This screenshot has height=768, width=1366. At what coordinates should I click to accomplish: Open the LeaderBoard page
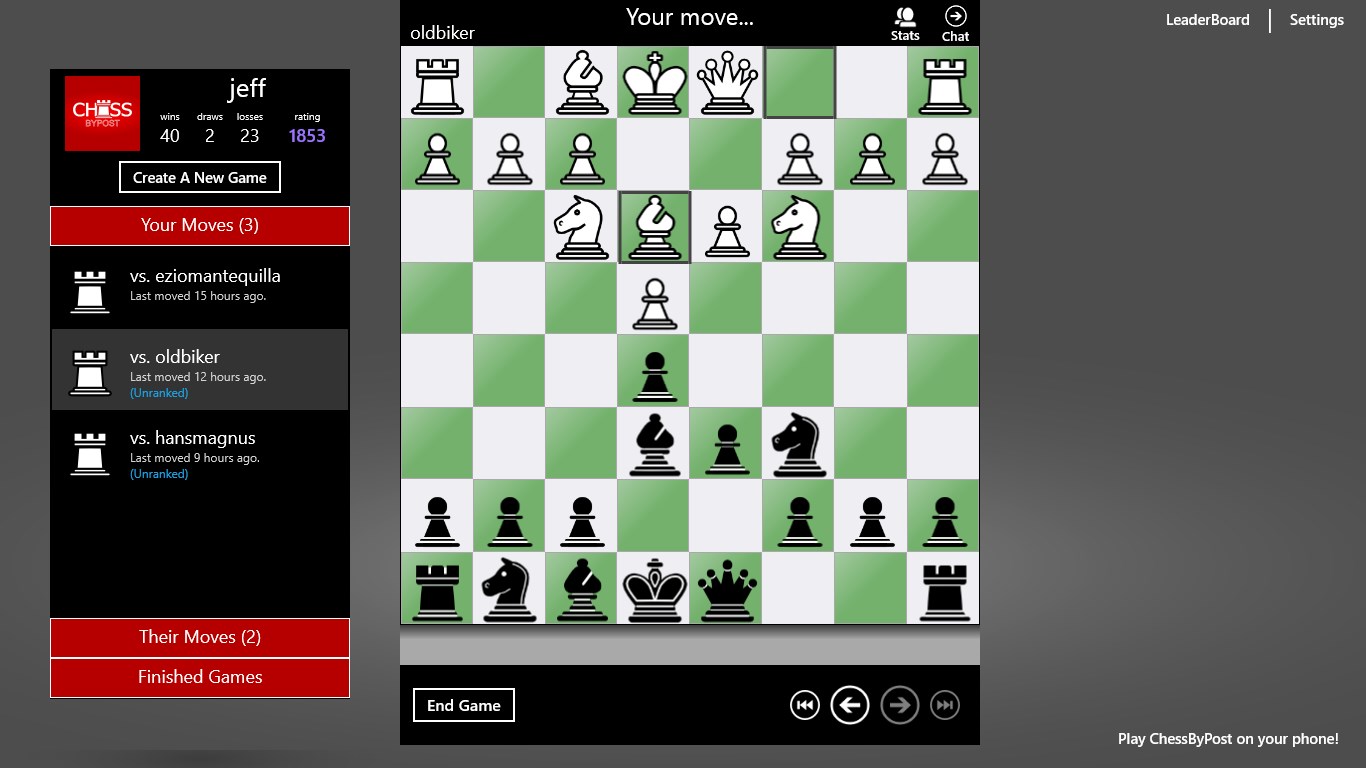1207,20
